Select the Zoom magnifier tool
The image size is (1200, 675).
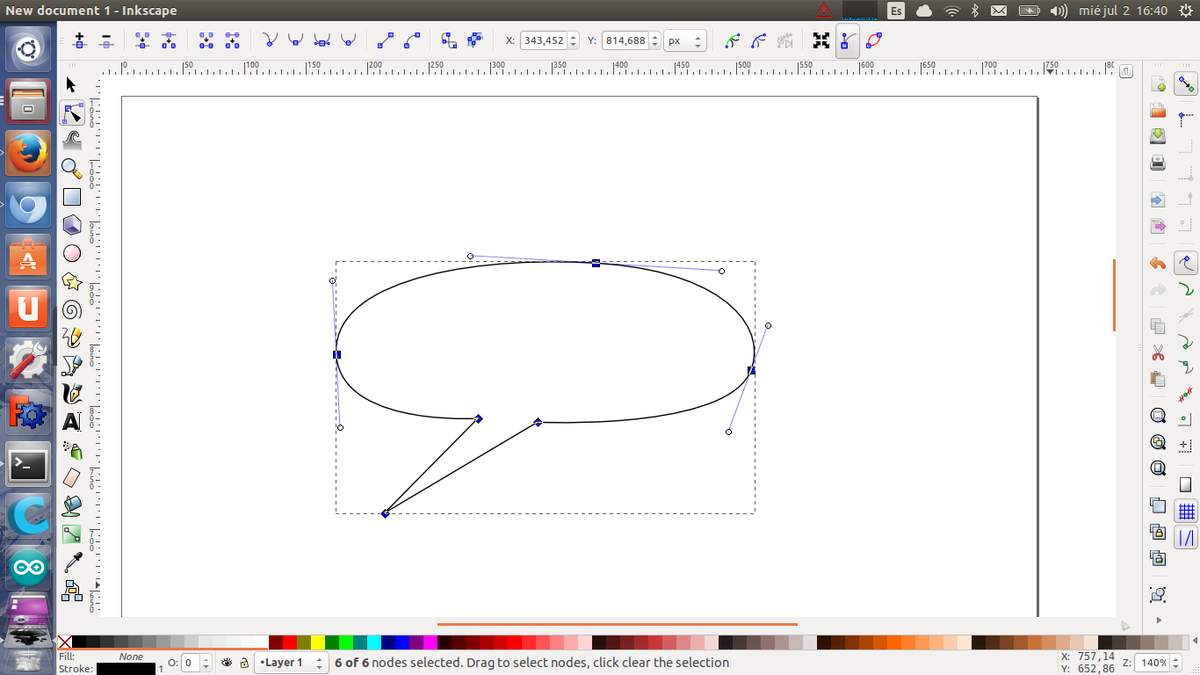tap(71, 168)
